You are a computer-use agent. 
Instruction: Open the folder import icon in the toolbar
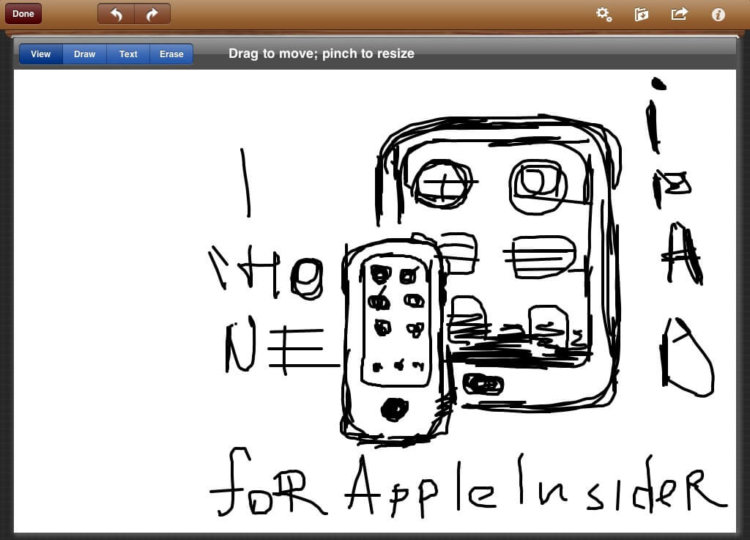641,14
